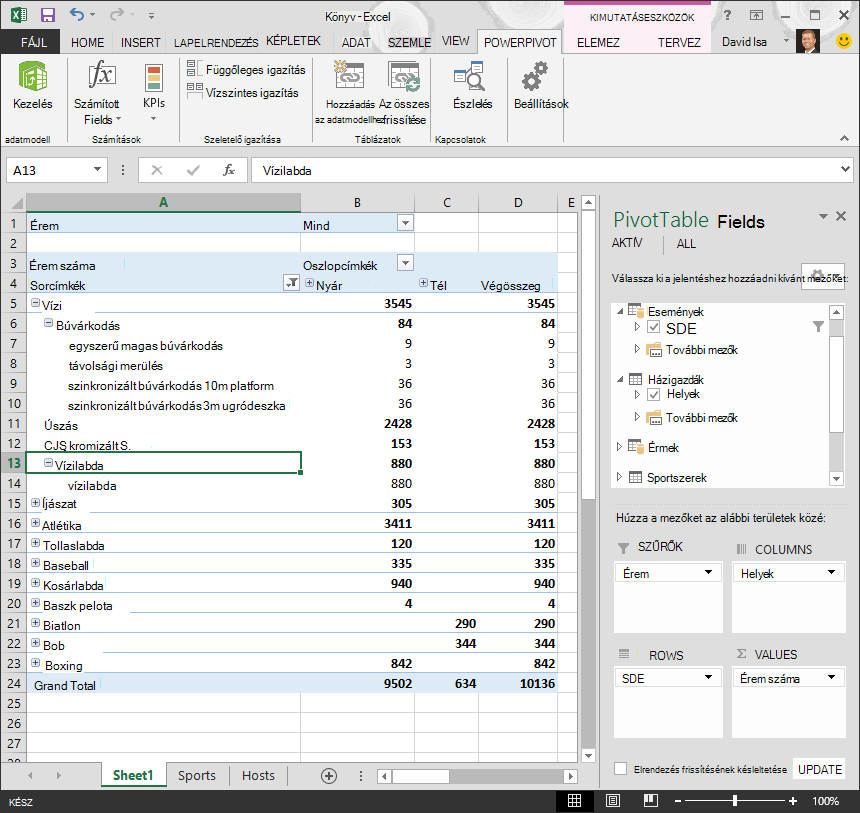Click the confirm entry checkmark in formula bar
860x813 pixels.
pyautogui.click(x=193, y=171)
